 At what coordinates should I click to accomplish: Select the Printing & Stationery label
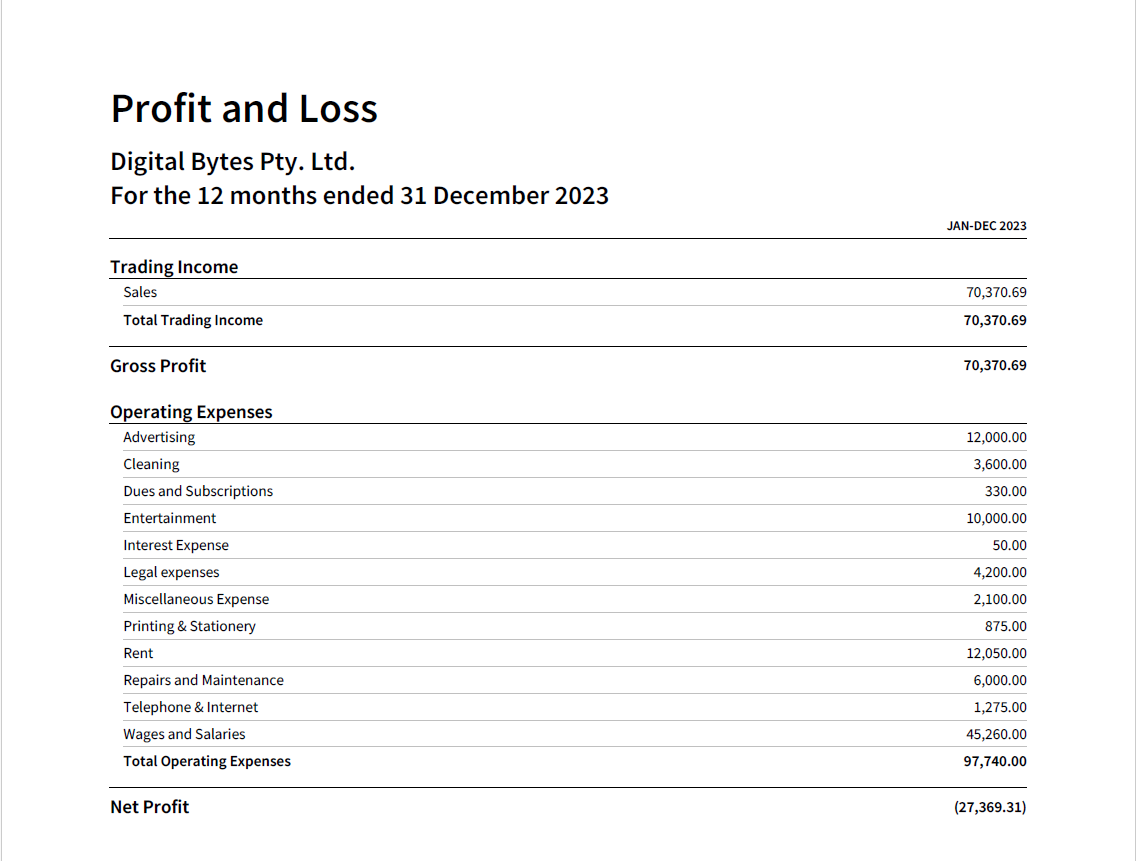click(189, 626)
